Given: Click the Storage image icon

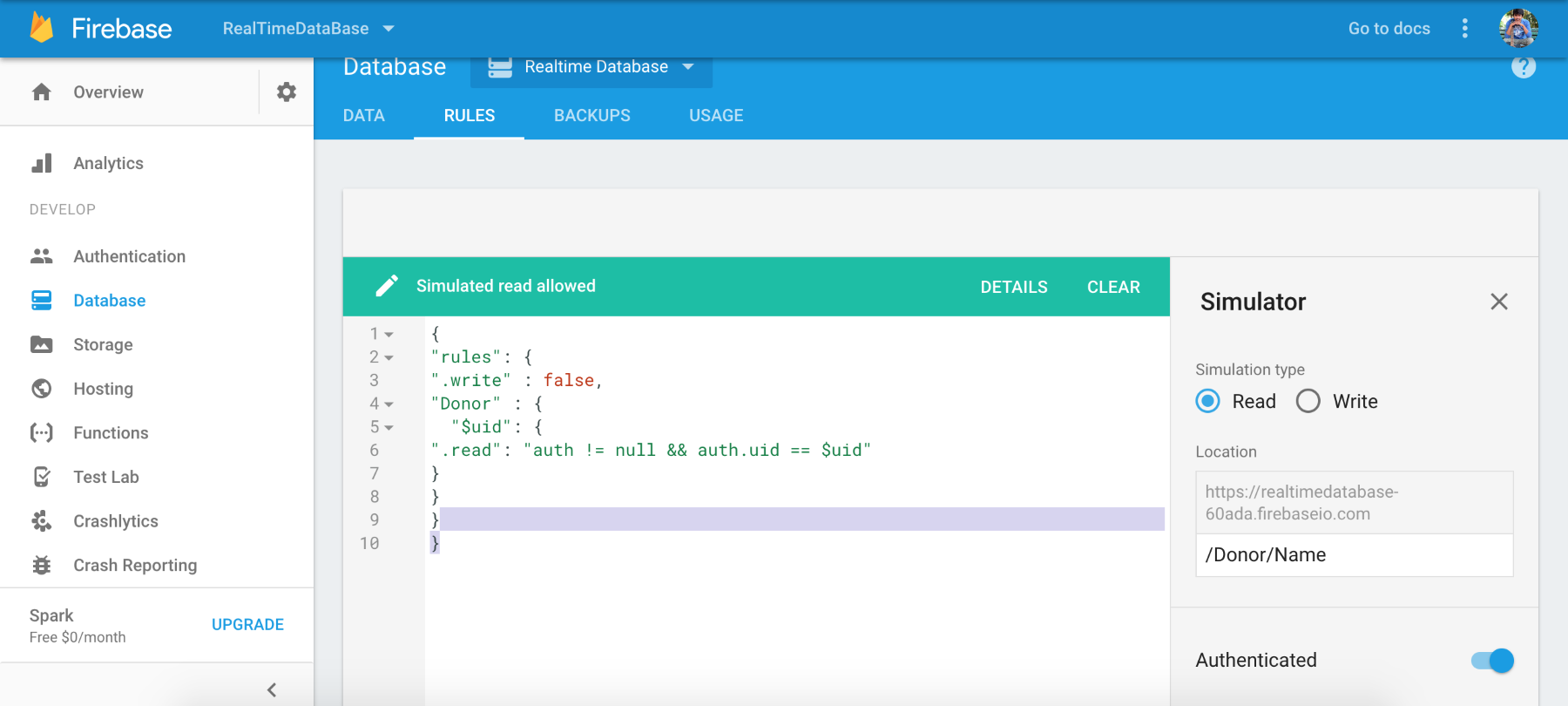Looking at the screenshot, I should click(x=42, y=344).
